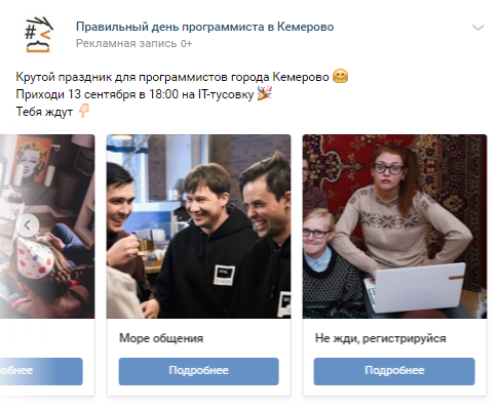Click the partially hidden Подробнее button
The height and width of the screenshot is (412, 500).
click(41, 371)
